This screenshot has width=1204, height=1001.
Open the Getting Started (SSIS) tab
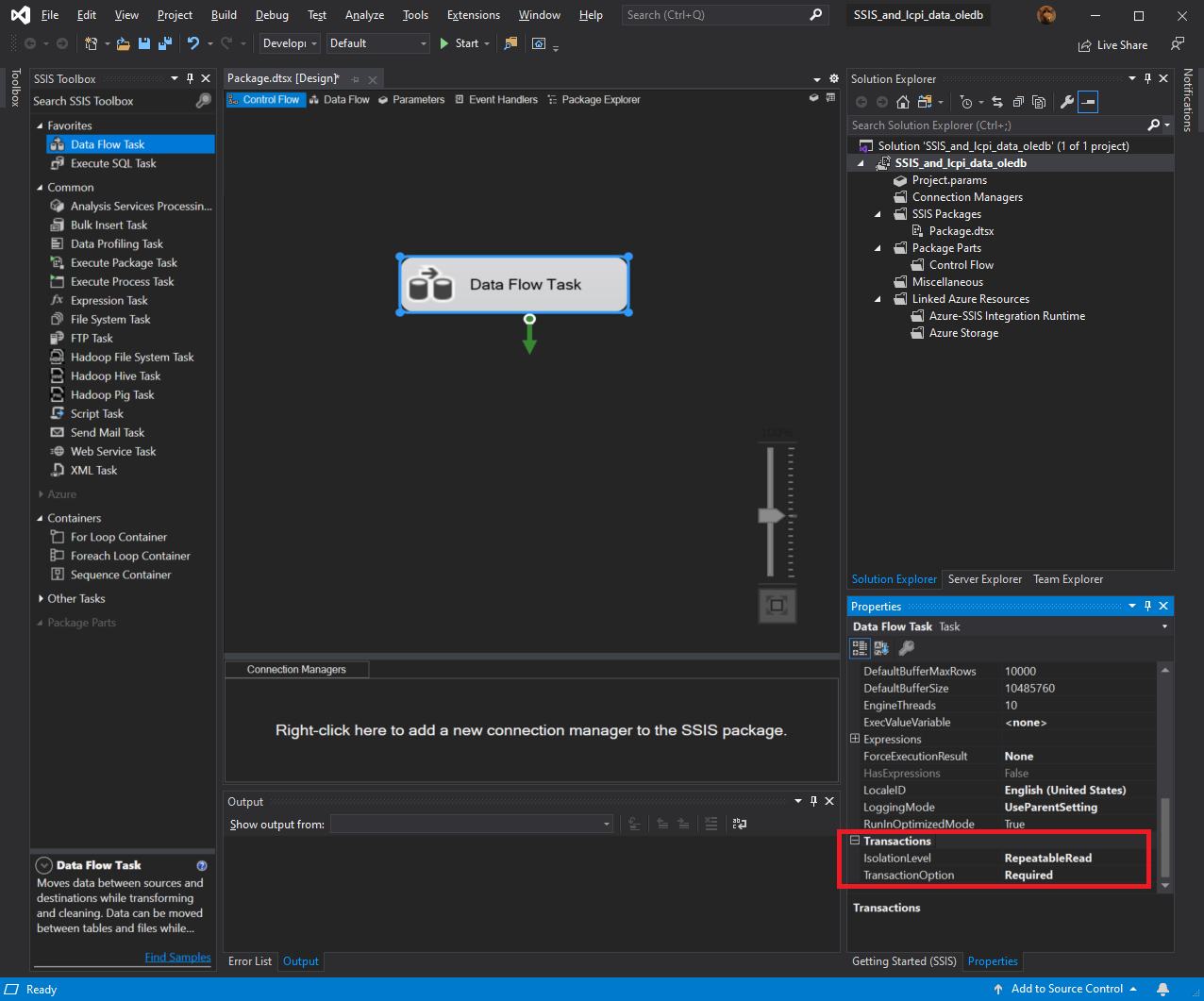click(904, 961)
